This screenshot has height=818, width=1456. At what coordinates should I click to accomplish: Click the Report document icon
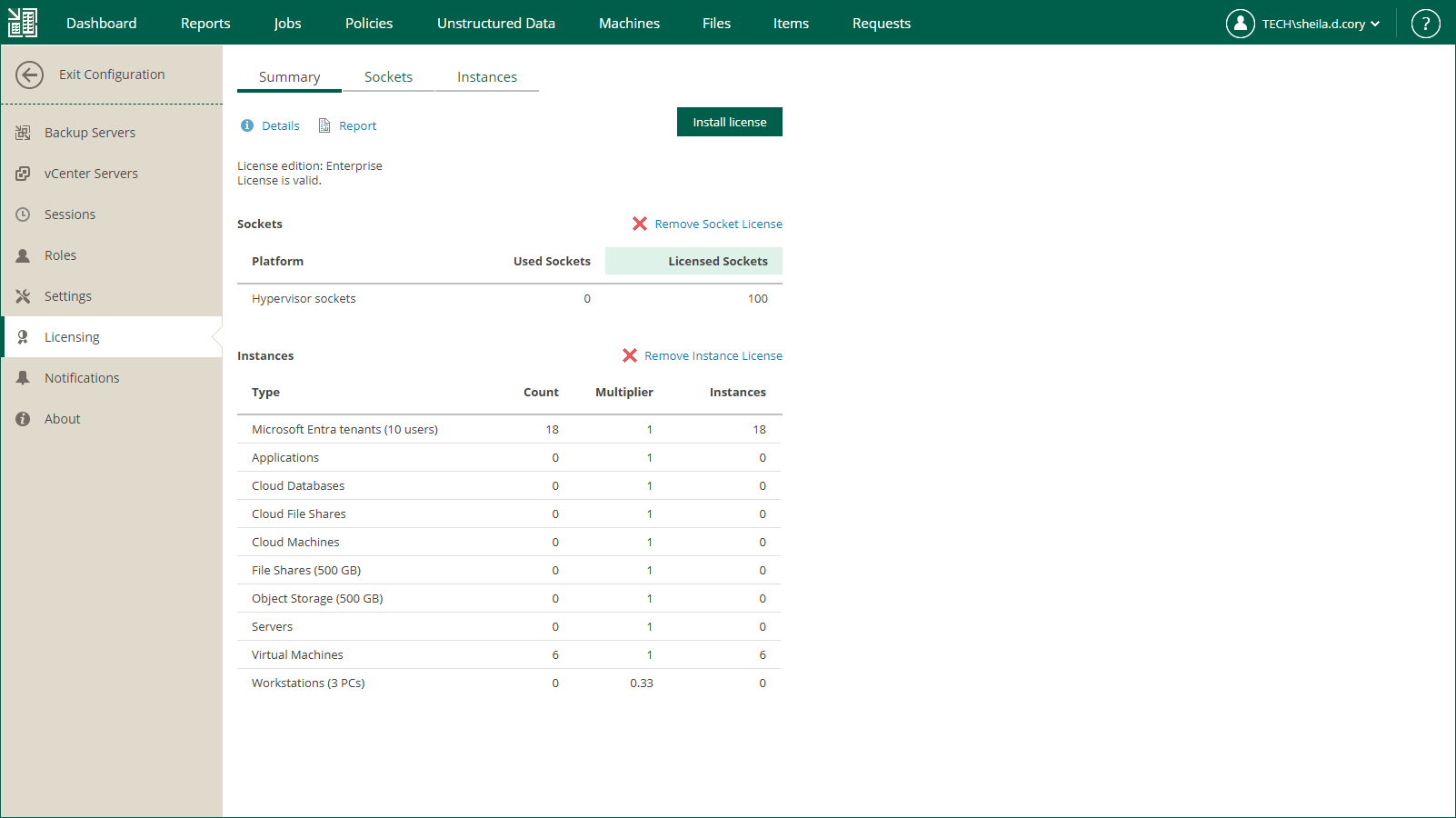(x=324, y=125)
